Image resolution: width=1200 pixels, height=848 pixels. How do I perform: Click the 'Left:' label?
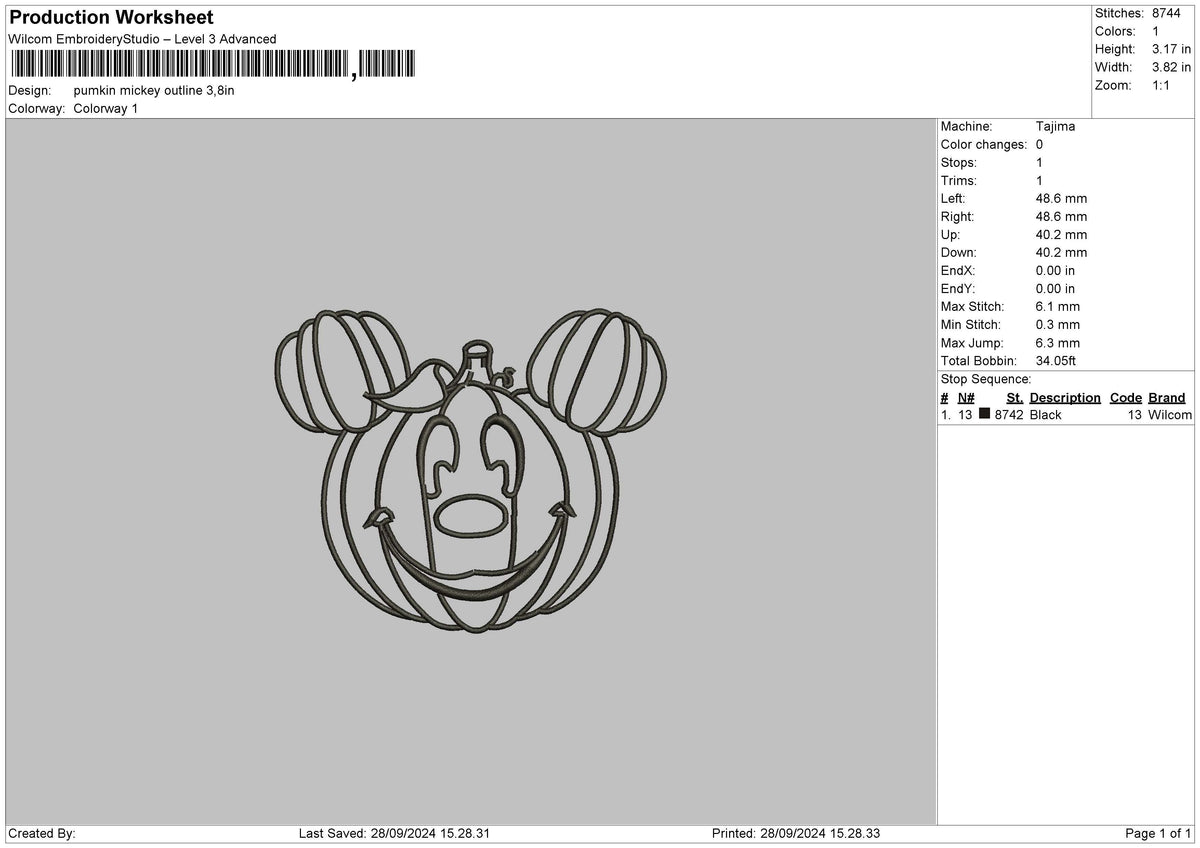[x=954, y=198]
